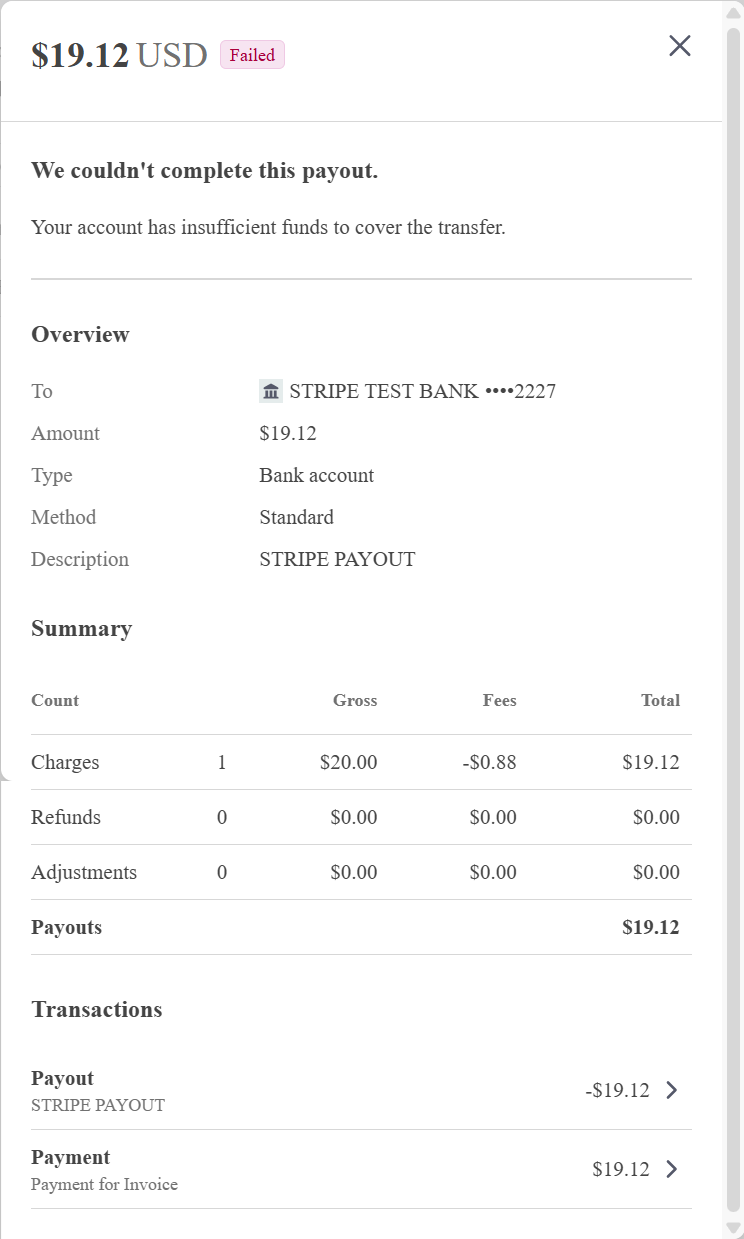Screen dimensions: 744x1239
Task: Select the Payment for Invoice subtitle
Action: (x=104, y=1184)
